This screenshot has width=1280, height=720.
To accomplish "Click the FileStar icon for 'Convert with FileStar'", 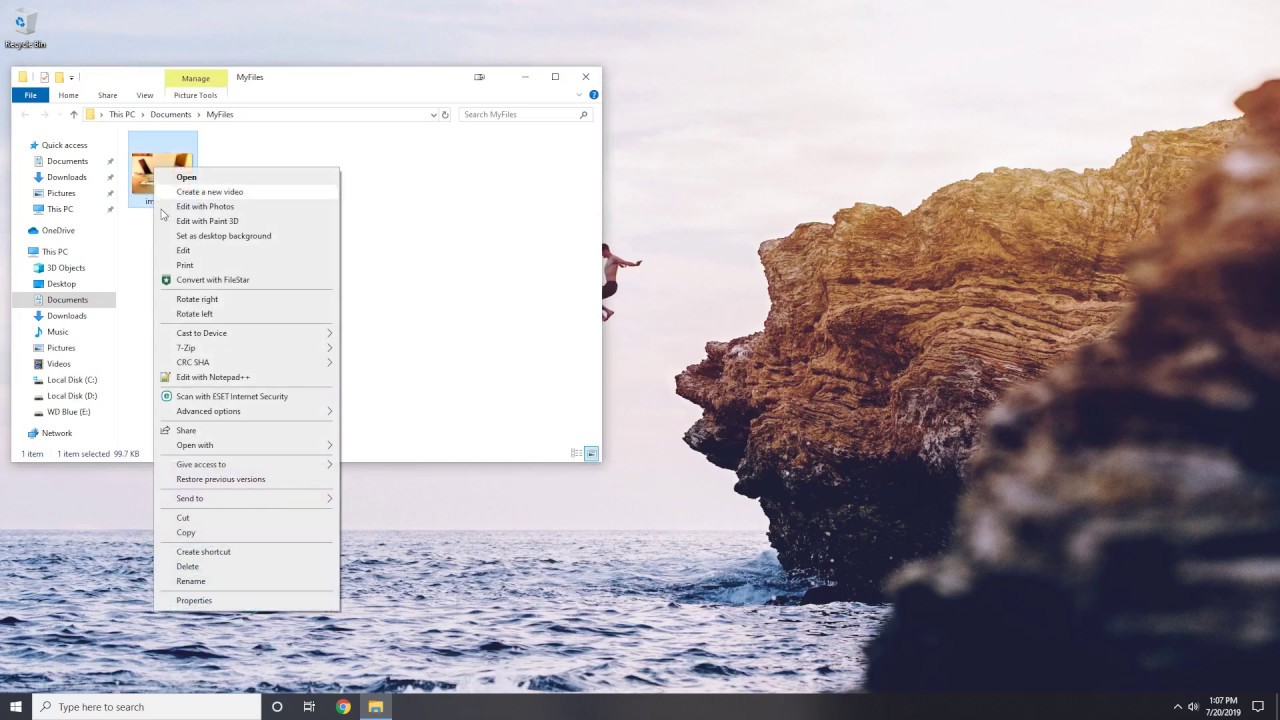I will (x=166, y=280).
